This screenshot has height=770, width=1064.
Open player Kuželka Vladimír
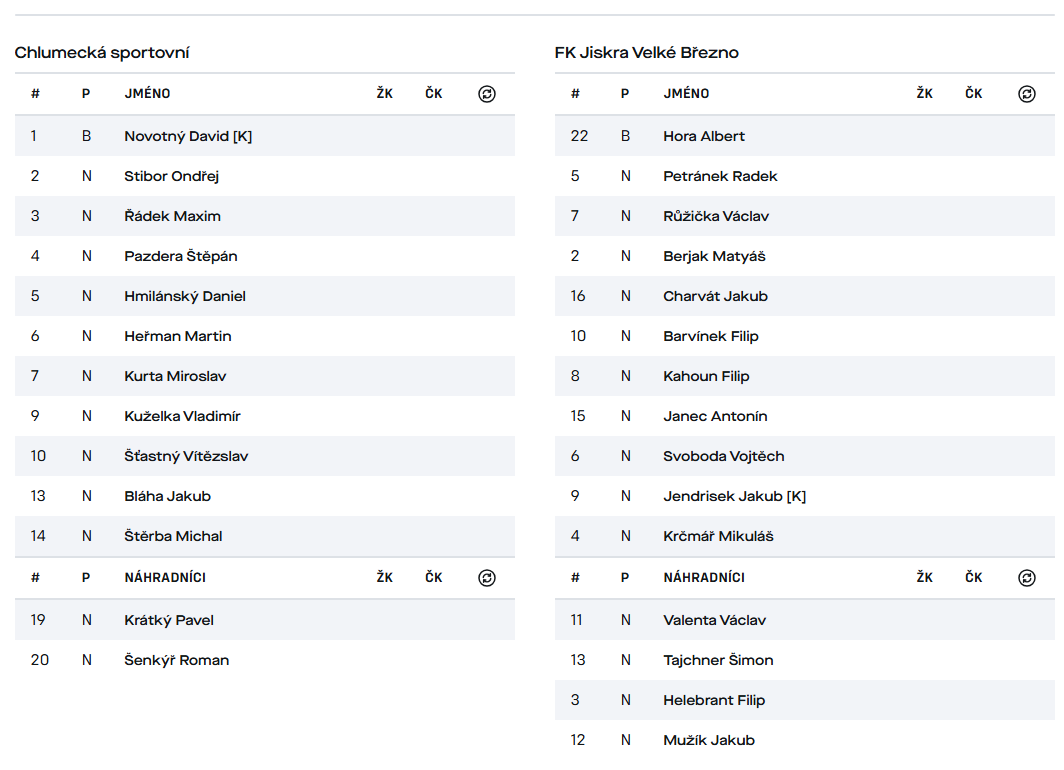pos(182,417)
